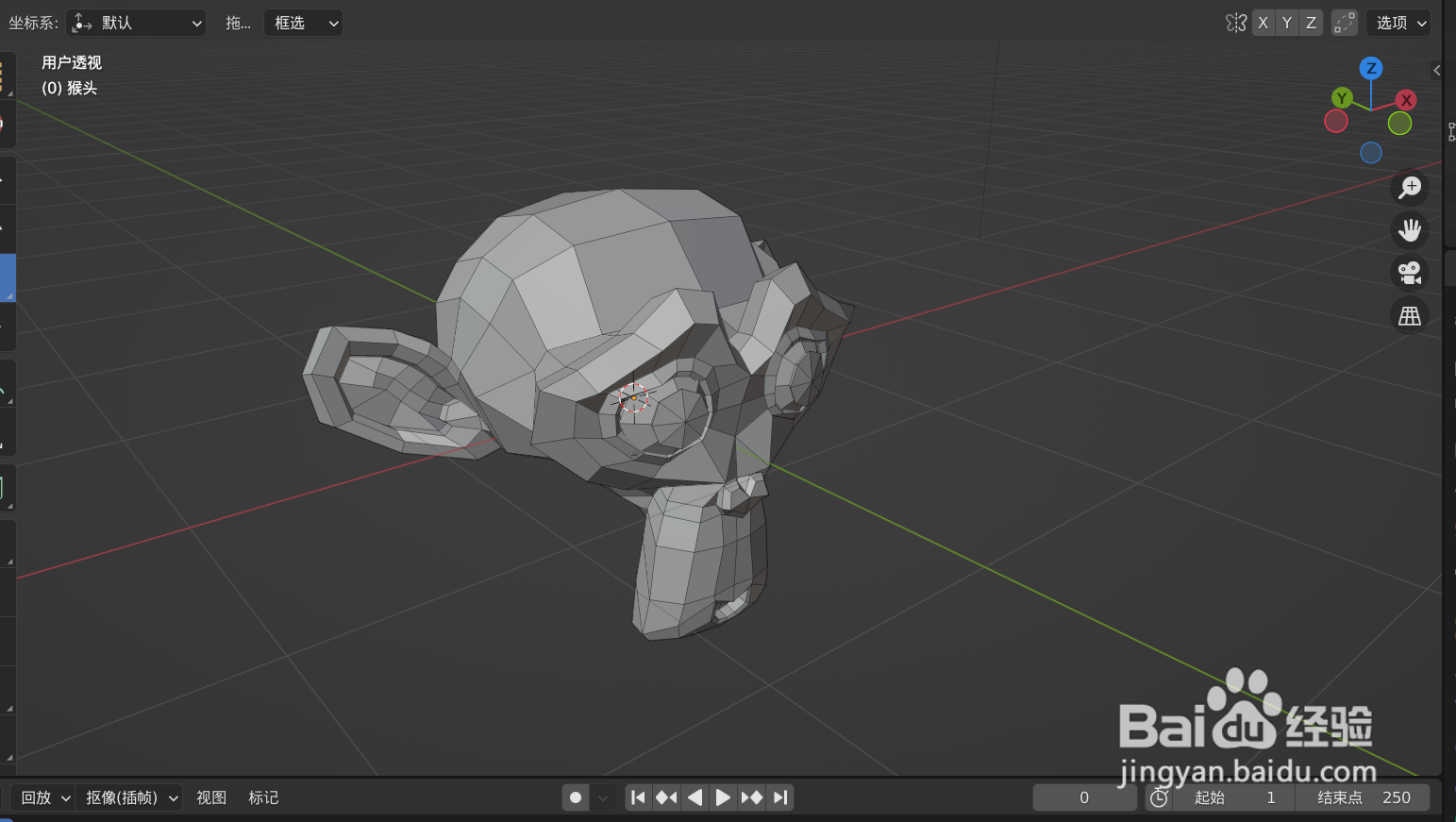
Task: Toggle auto keying record button
Action: (x=576, y=797)
